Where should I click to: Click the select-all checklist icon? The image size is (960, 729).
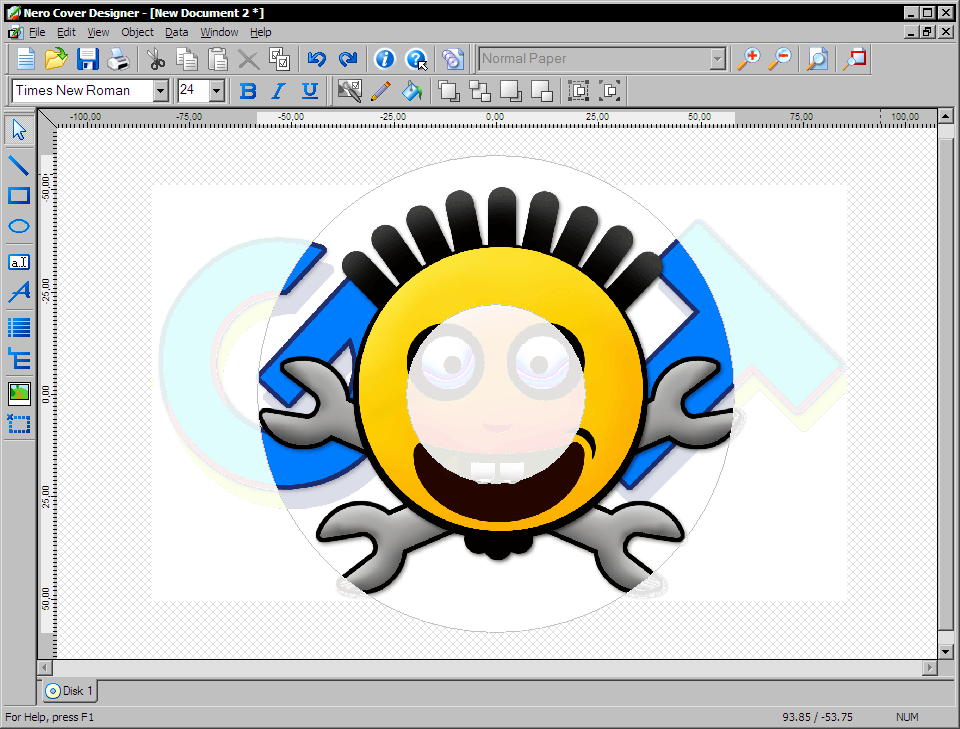coord(279,59)
